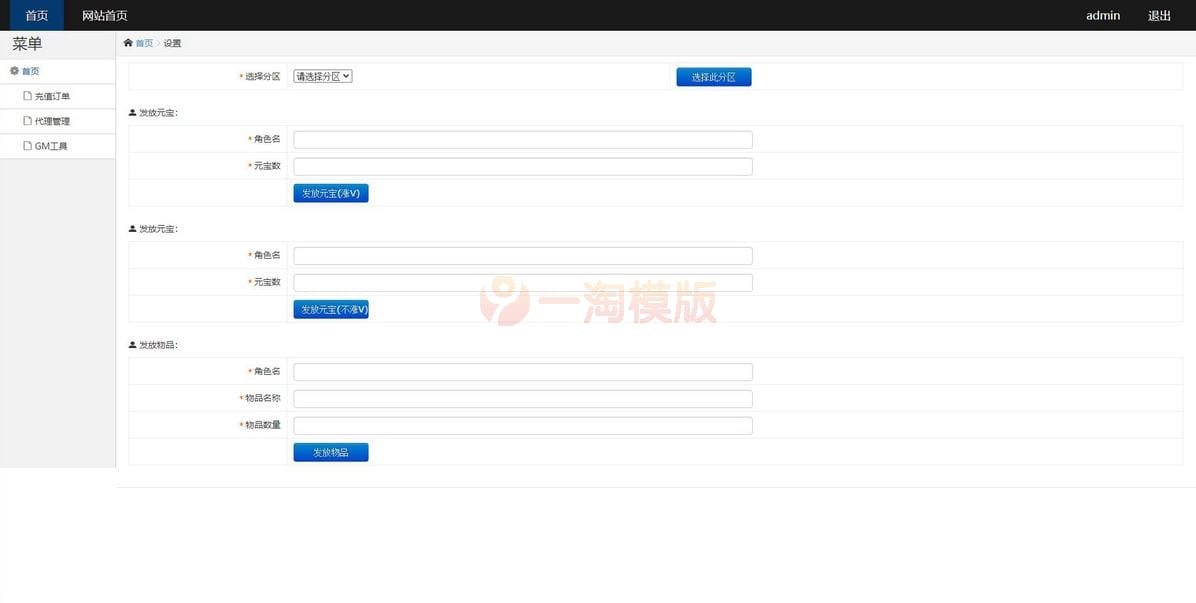Click the admin account link
Screen dimensions: 1196x603
point(1102,15)
